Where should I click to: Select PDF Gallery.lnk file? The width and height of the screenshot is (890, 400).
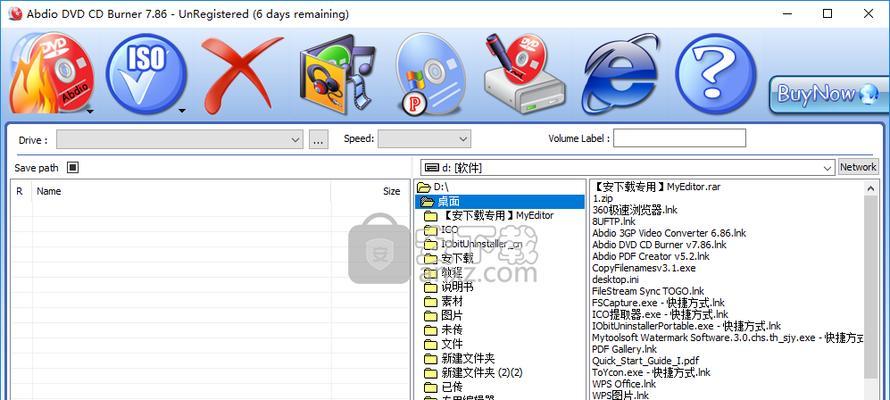pos(624,350)
